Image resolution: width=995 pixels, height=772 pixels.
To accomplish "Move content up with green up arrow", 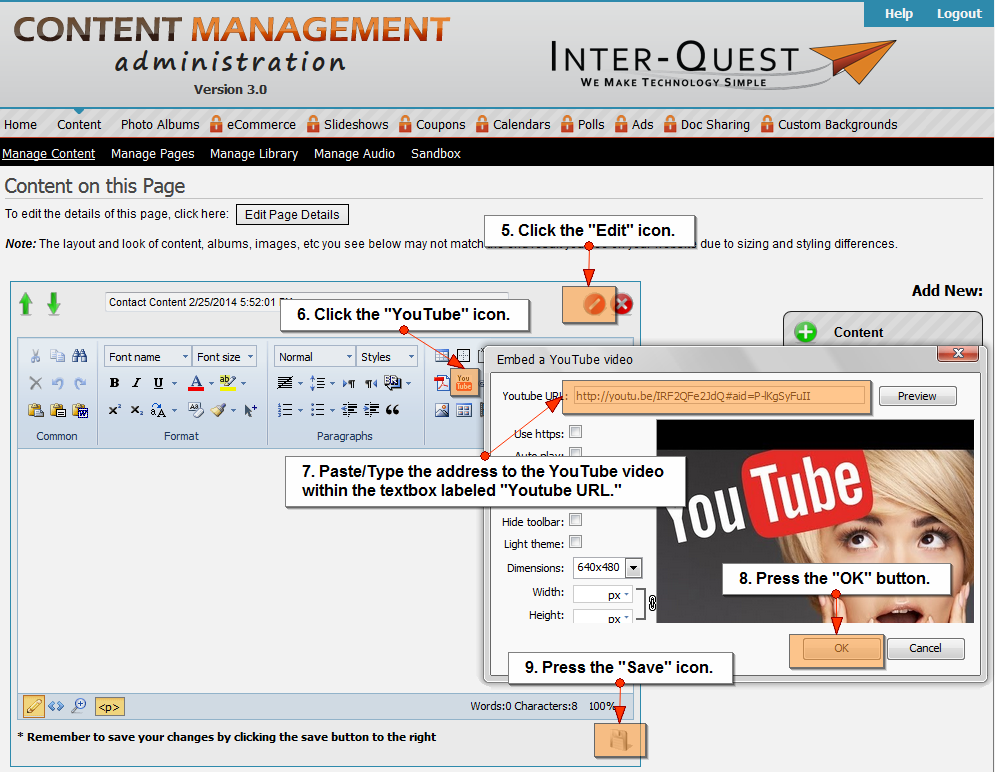I will click(x=26, y=304).
